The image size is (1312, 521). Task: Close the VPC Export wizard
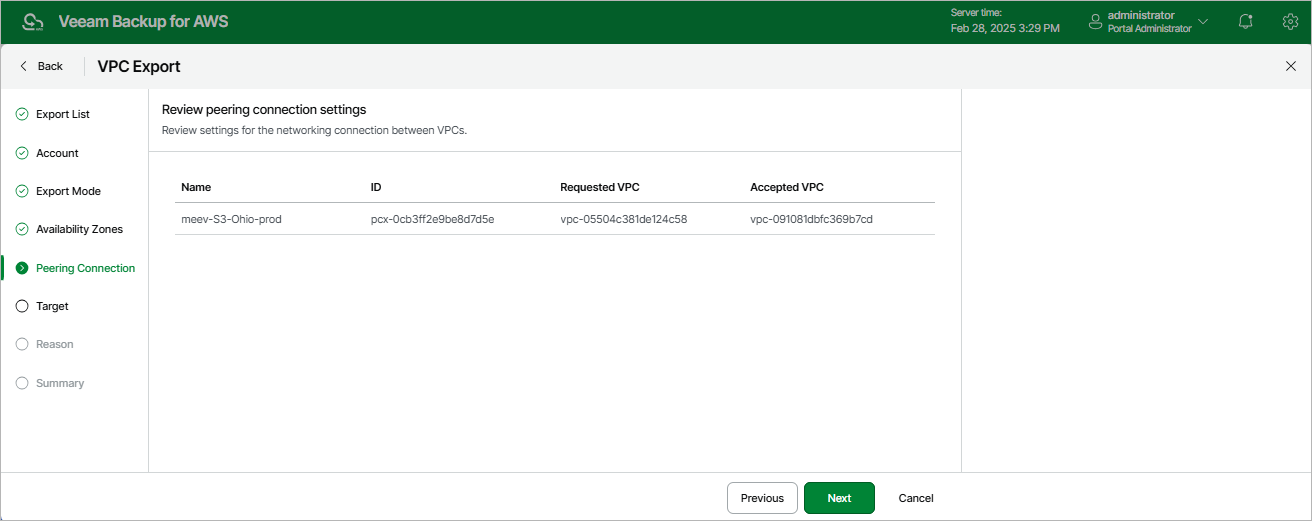1290,66
